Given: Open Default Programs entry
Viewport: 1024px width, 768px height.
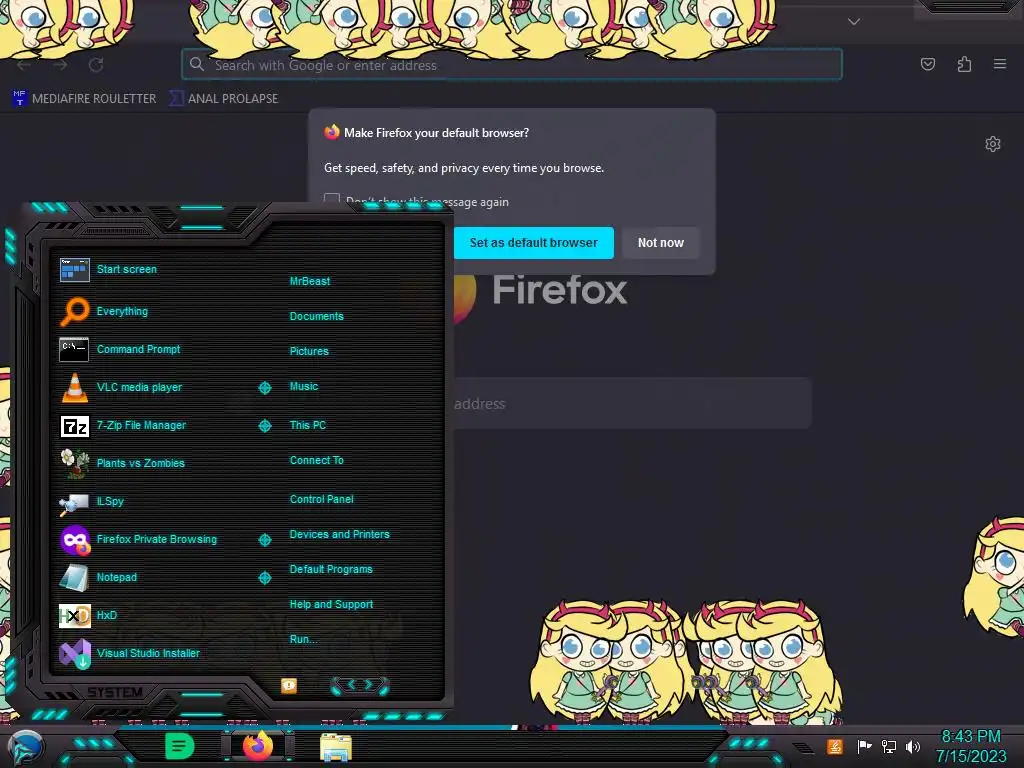Looking at the screenshot, I should coord(330,569).
